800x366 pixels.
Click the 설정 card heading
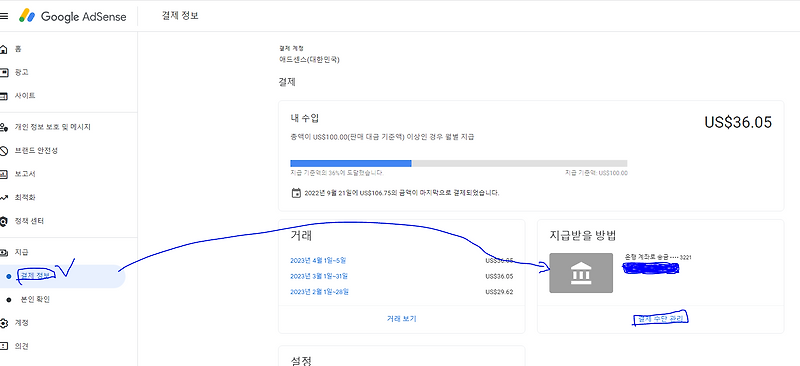tap(301, 361)
